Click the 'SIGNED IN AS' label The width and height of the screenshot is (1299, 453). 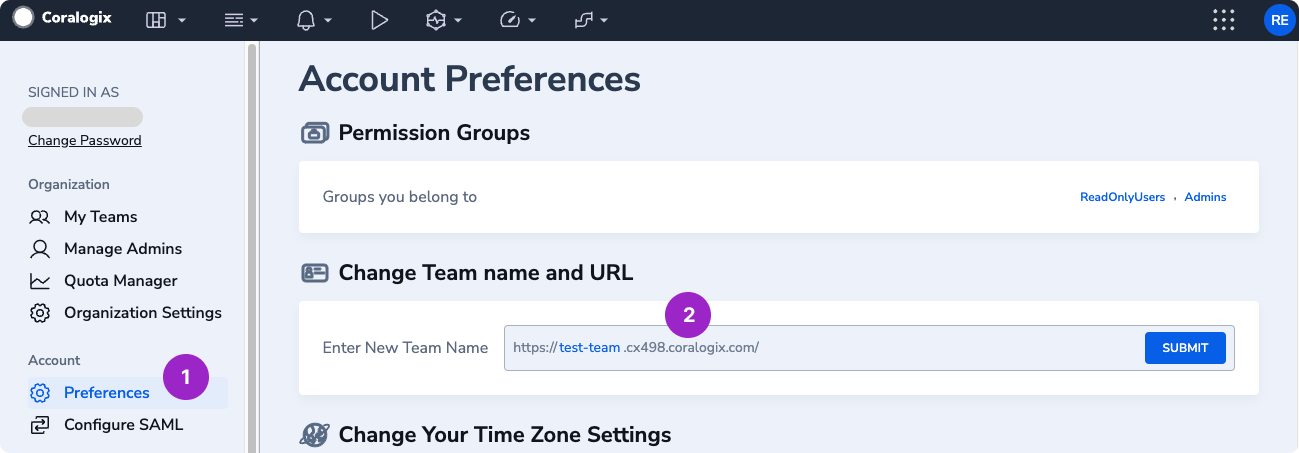pyautogui.click(x=73, y=92)
